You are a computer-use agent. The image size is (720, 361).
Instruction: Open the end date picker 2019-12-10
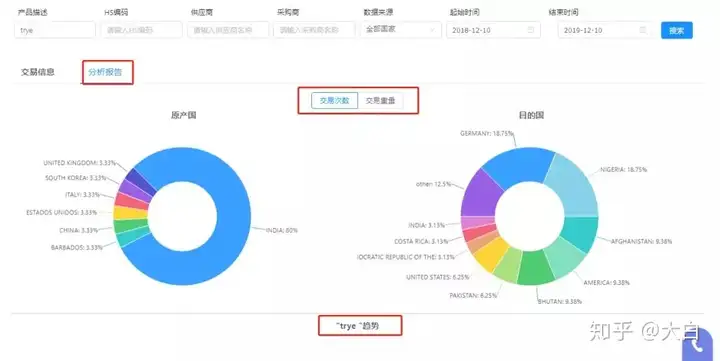(604, 30)
